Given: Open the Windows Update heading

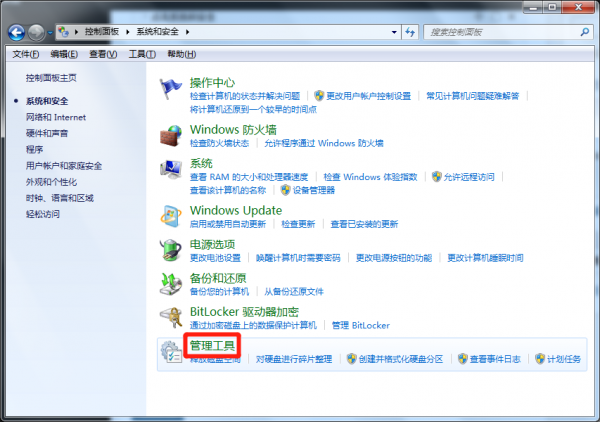Looking at the screenshot, I should coord(236,210).
